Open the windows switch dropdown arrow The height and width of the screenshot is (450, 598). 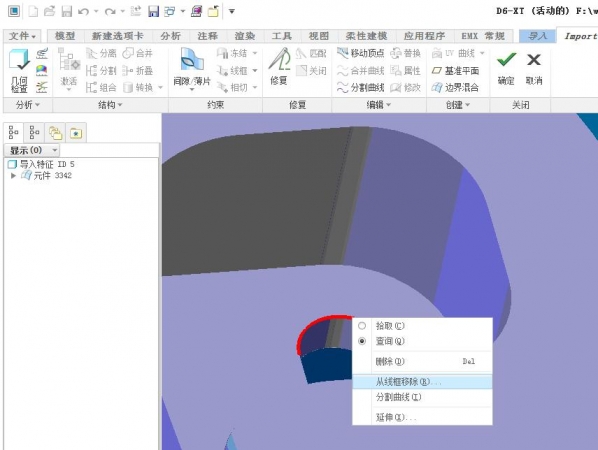pyautogui.click(x=183, y=12)
